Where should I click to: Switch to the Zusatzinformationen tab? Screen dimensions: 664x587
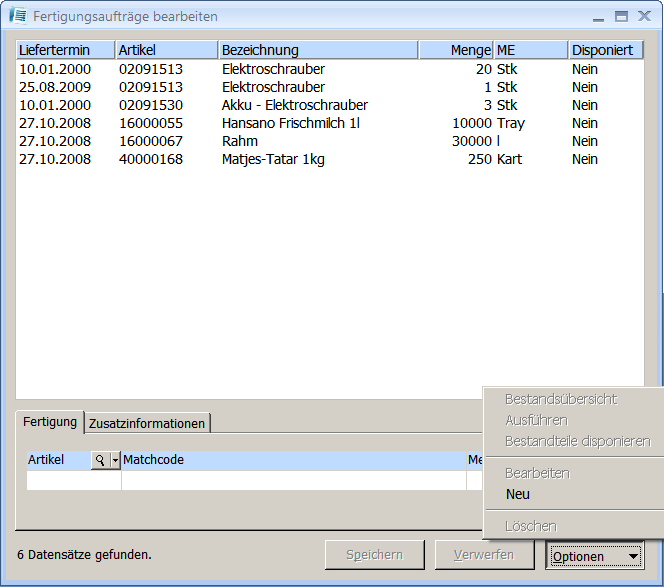147,423
